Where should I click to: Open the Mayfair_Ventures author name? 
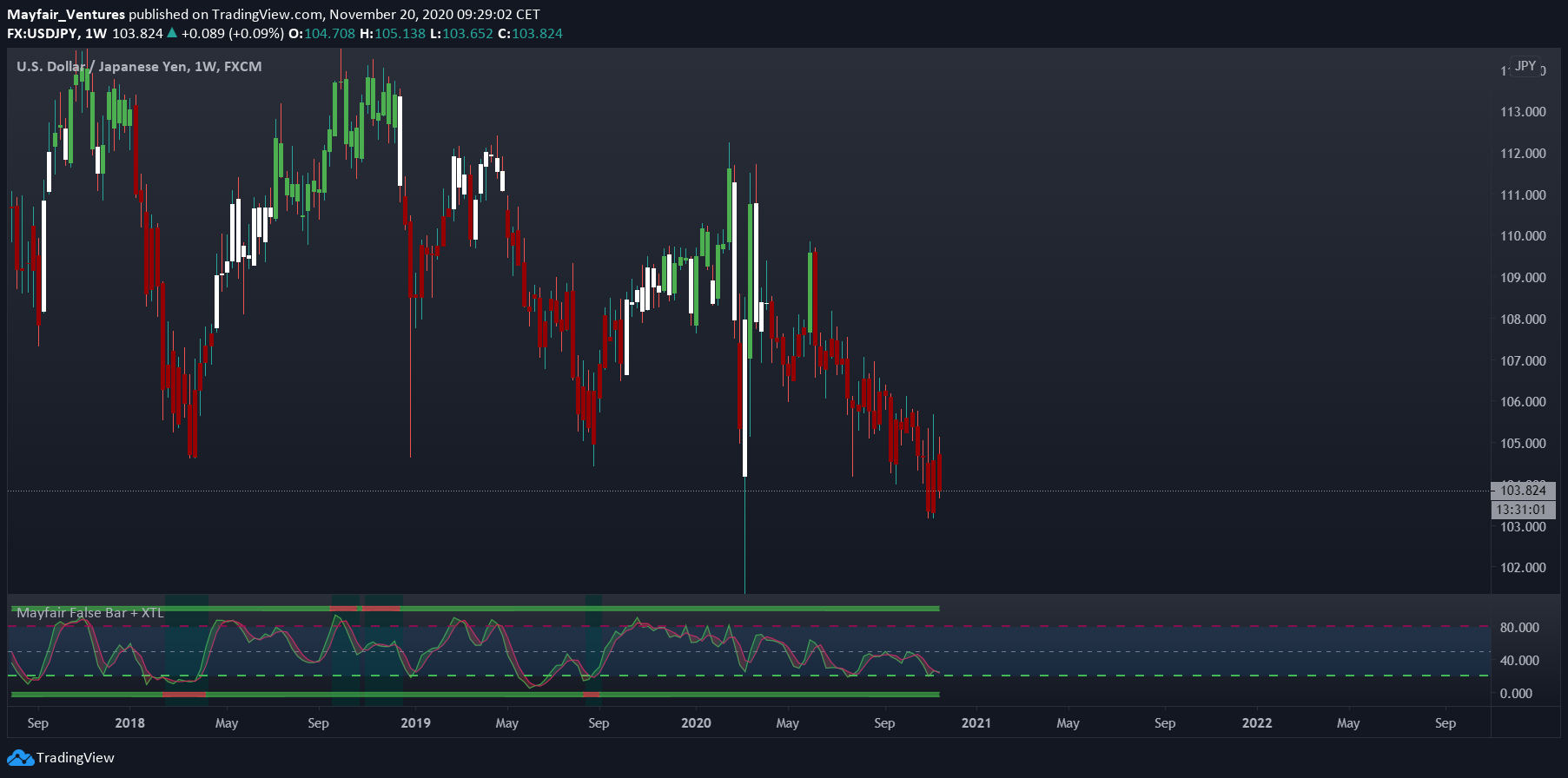(66, 14)
